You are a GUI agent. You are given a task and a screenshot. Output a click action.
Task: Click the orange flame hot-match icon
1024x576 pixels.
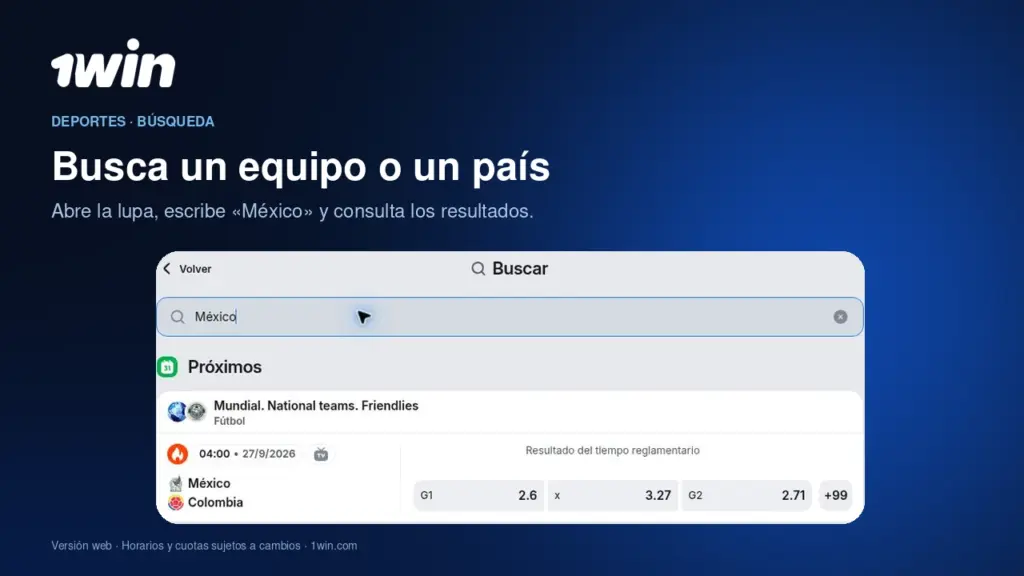tap(178, 454)
